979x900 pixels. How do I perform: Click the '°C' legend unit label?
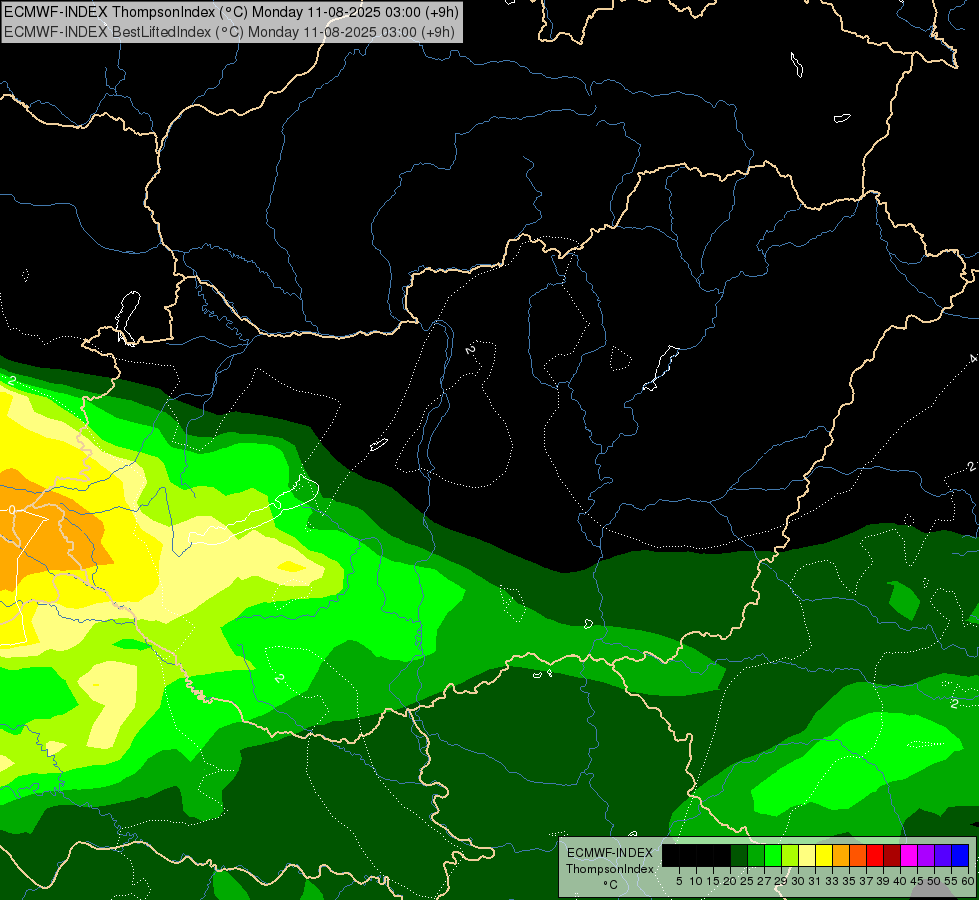click(610, 885)
